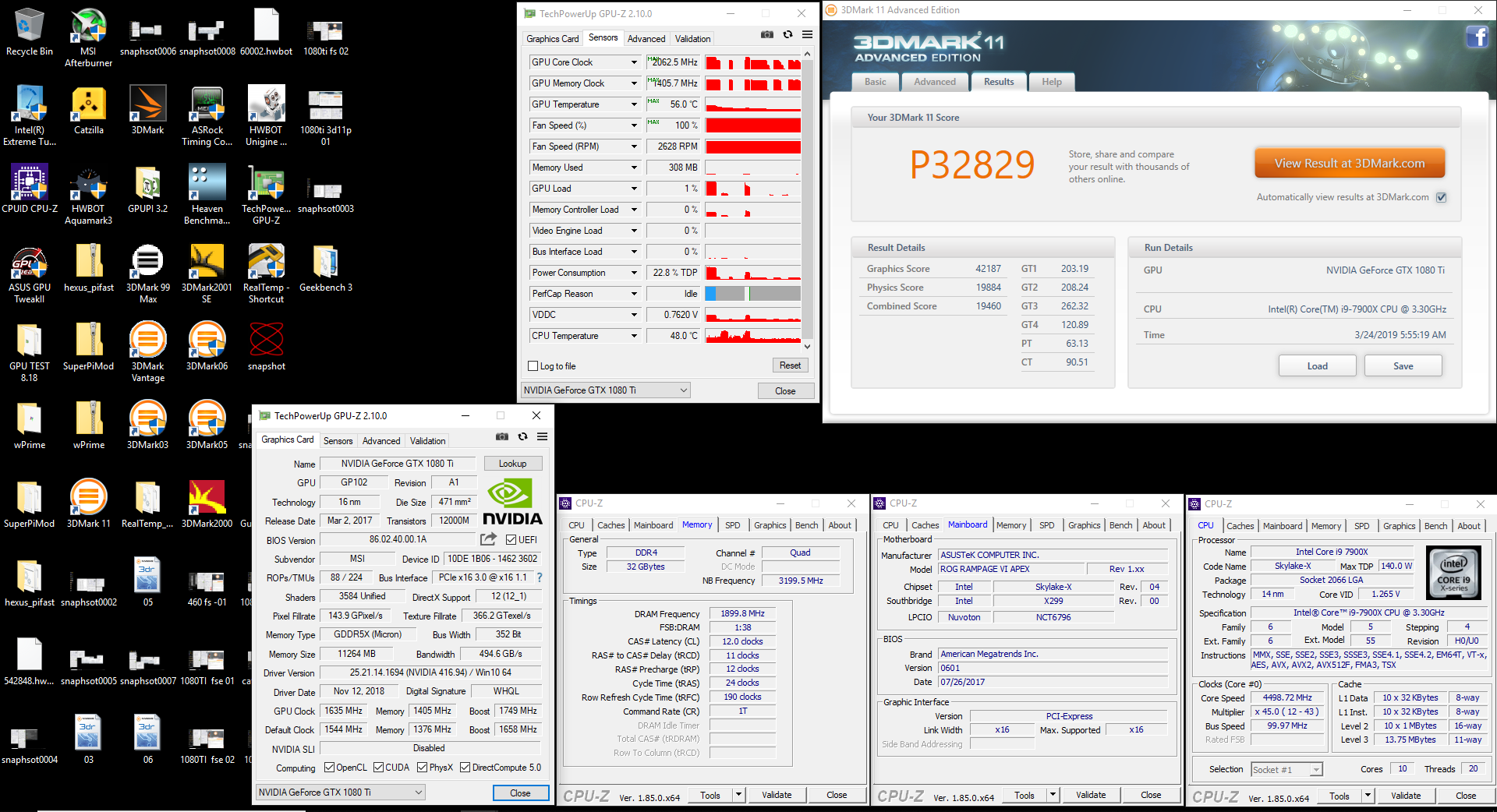Toggle PhysX computing checkbox

[422, 768]
